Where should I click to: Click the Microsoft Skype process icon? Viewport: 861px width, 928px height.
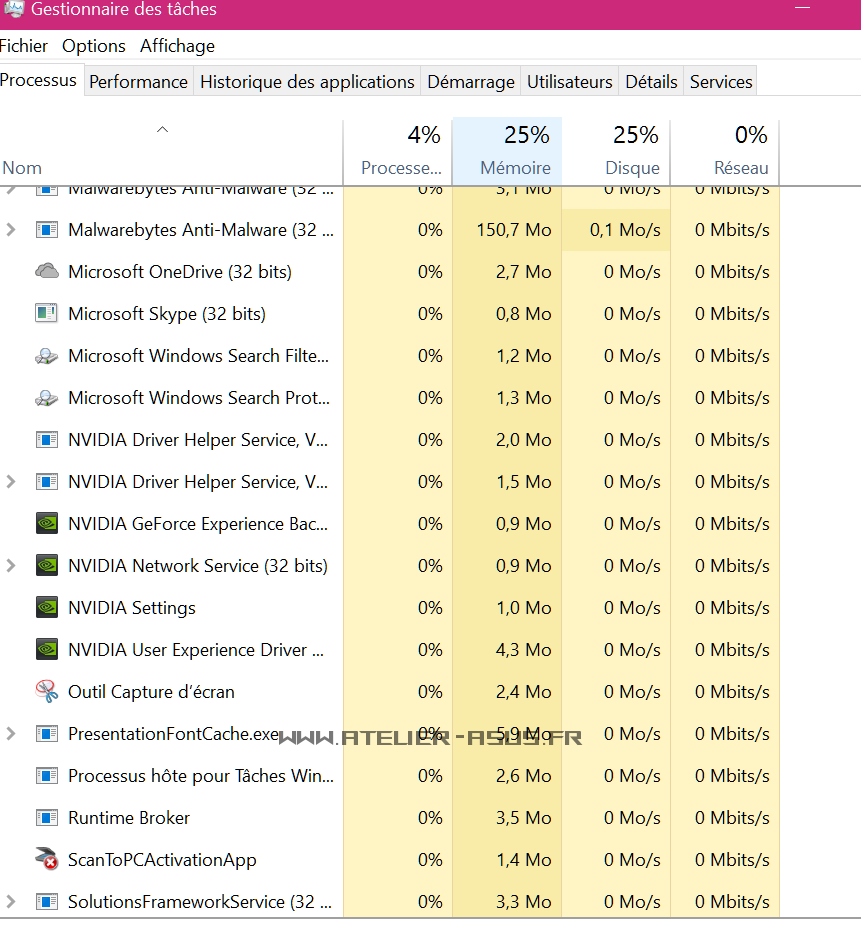46,313
